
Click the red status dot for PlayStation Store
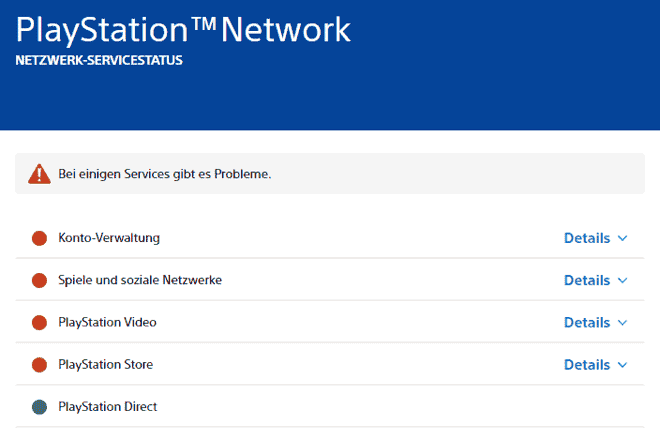(40, 364)
